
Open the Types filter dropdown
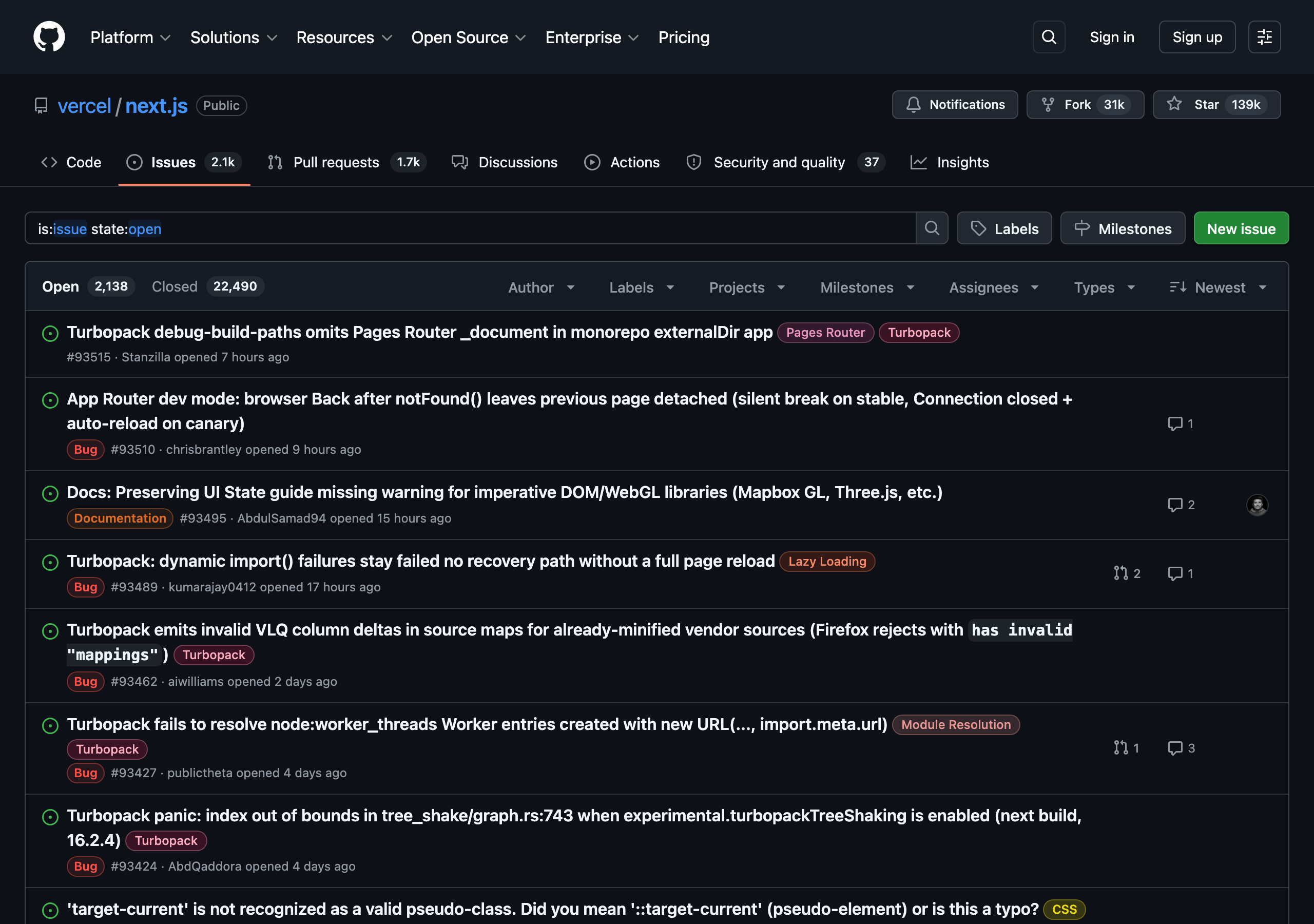tap(1105, 287)
